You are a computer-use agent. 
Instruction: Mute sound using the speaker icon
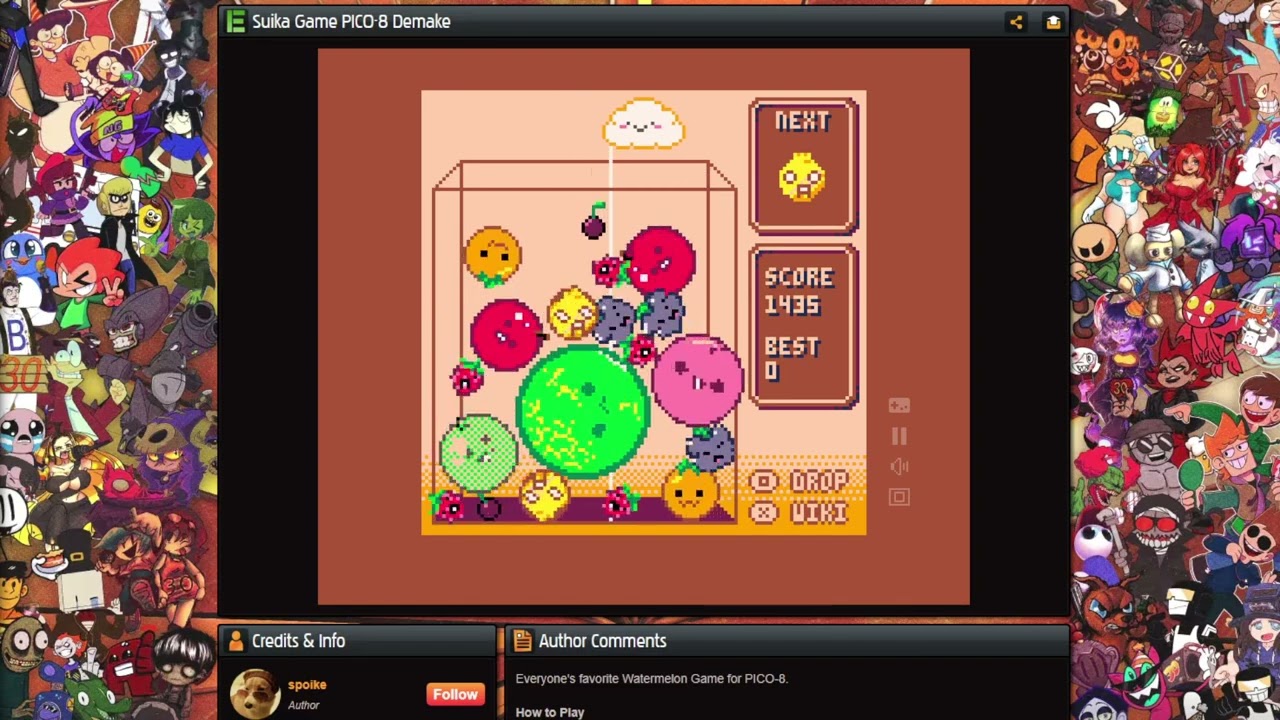tap(899, 466)
